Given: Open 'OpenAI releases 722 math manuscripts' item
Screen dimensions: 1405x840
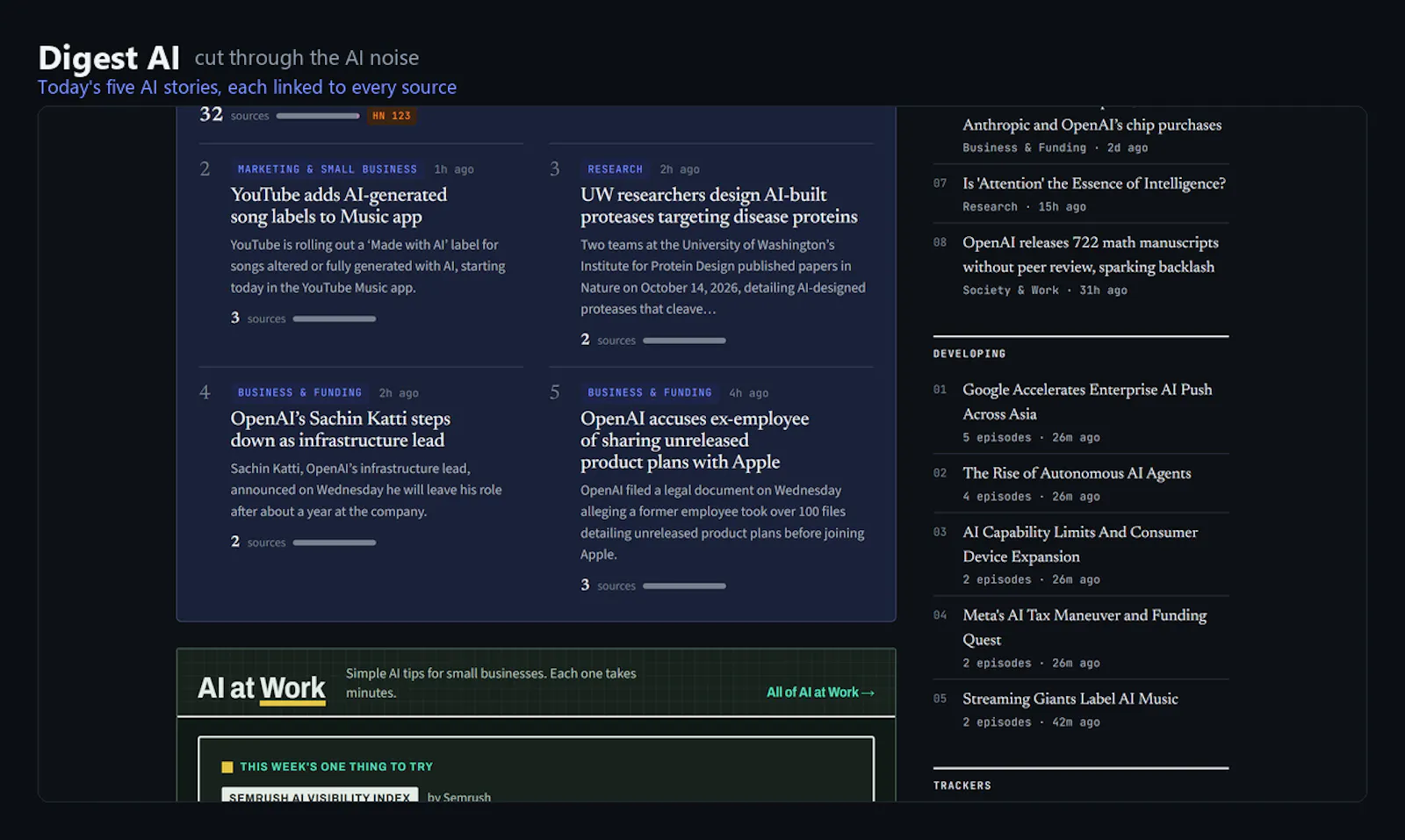Looking at the screenshot, I should 1090,255.
